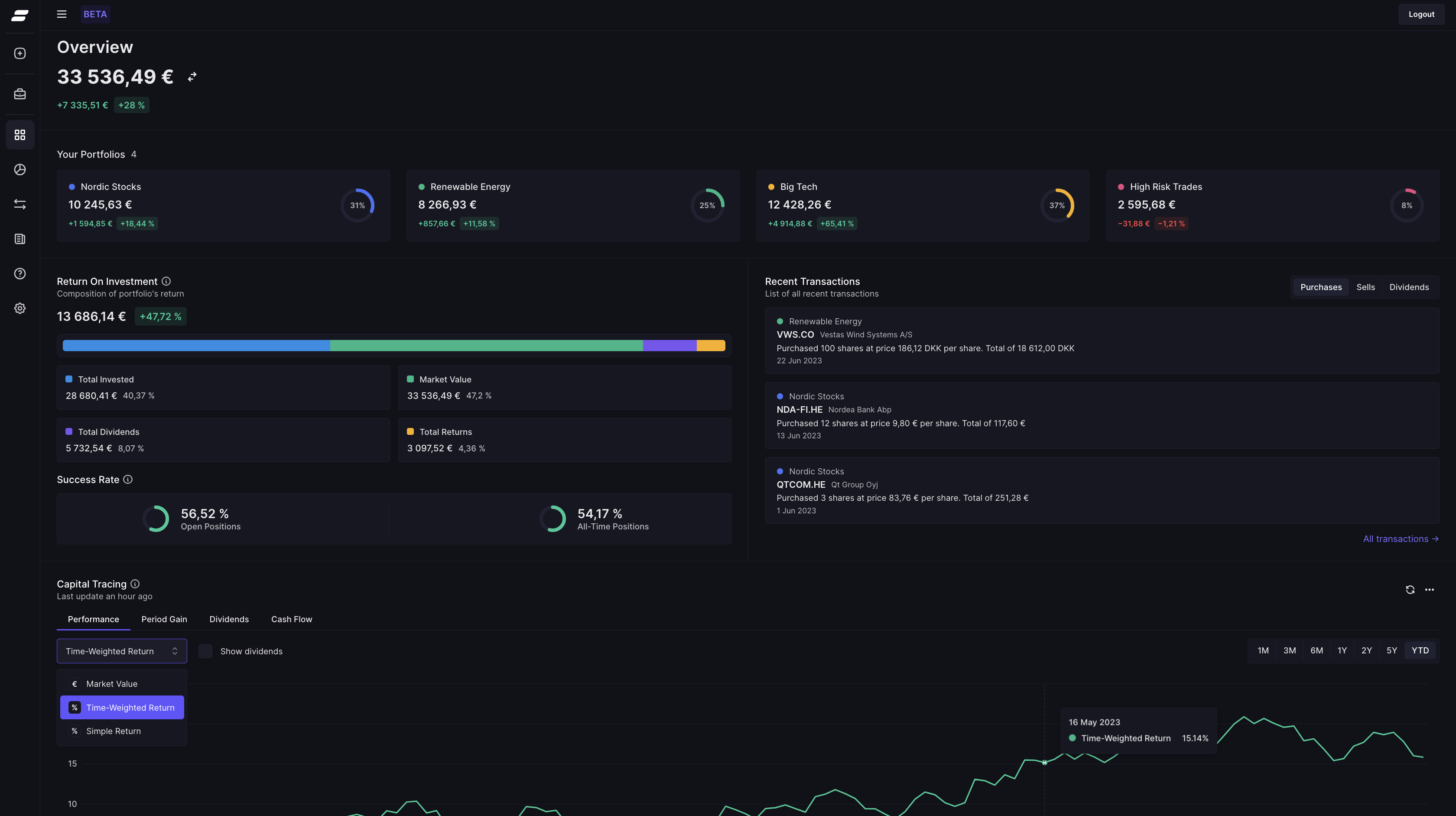The image size is (1456, 816).
Task: Switch to the Cash Flow tab
Action: point(292,619)
